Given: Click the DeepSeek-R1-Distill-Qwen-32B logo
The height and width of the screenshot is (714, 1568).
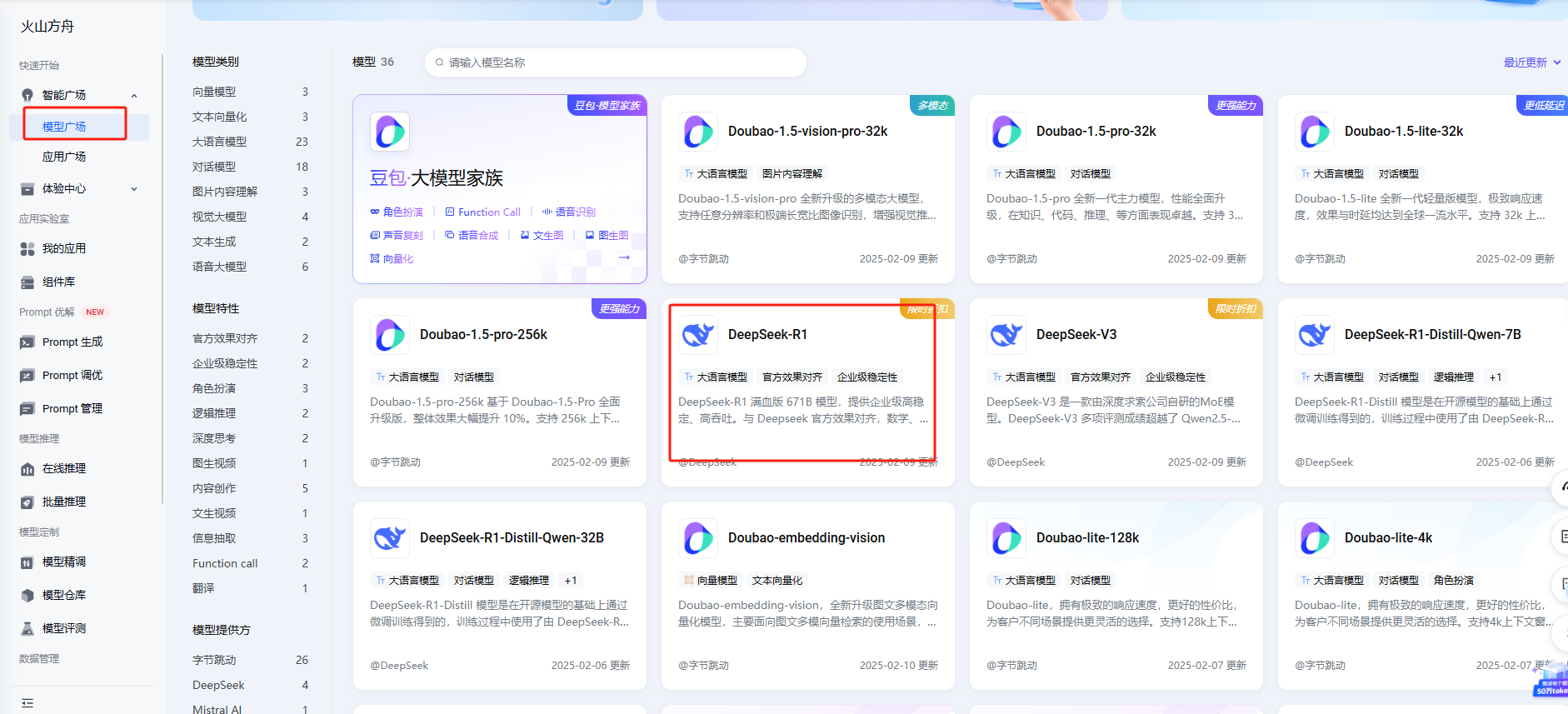Looking at the screenshot, I should click(x=390, y=538).
